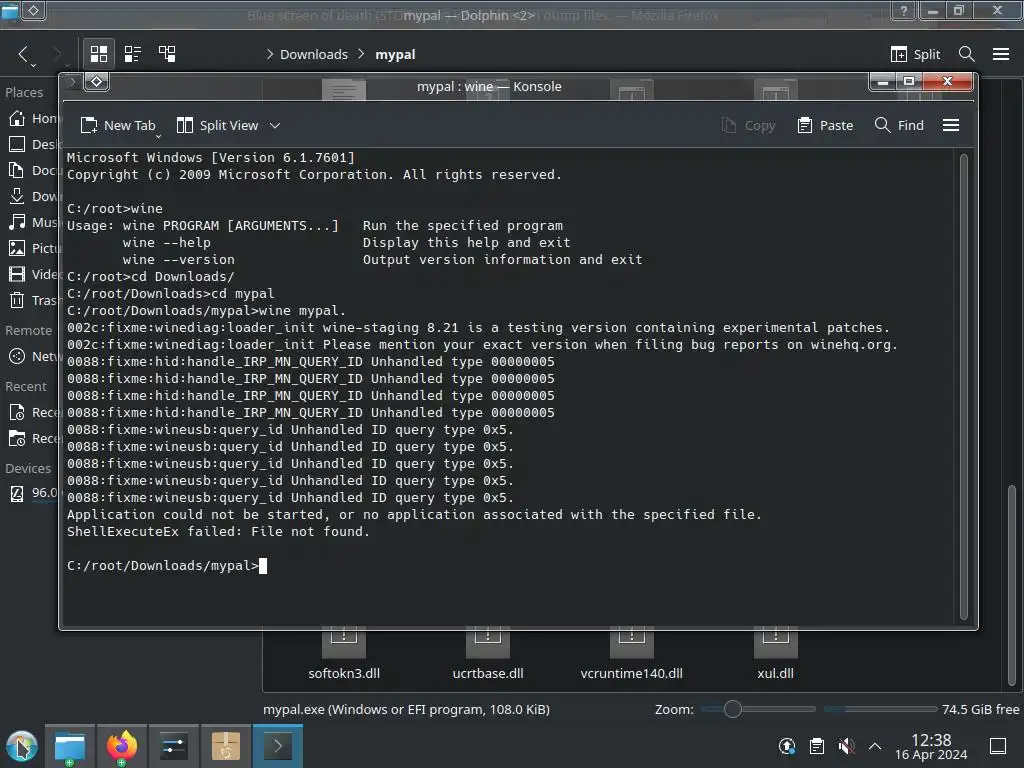Expand hidden system tray icons

click(875, 746)
